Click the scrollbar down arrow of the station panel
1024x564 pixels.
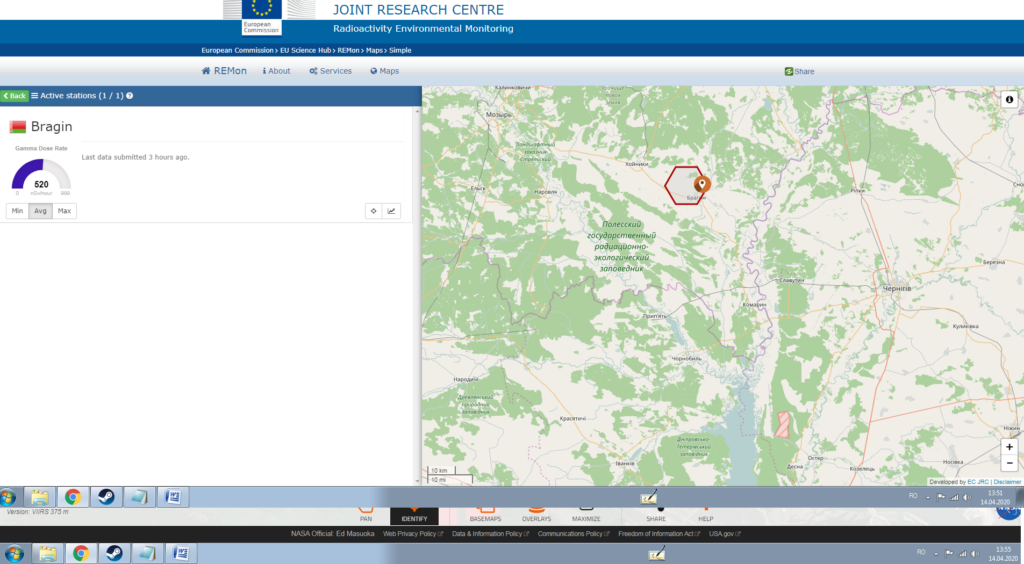point(417,481)
